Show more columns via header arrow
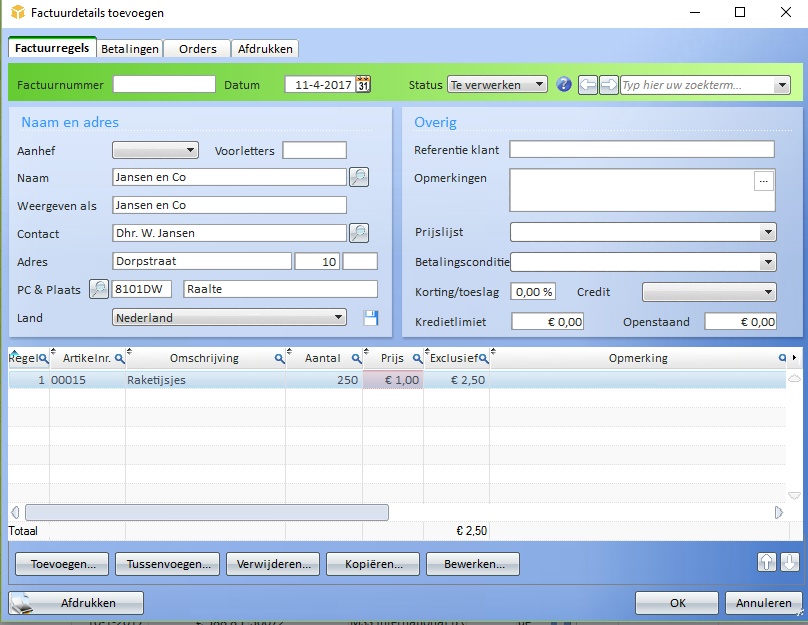Image resolution: width=808 pixels, height=625 pixels. (795, 357)
